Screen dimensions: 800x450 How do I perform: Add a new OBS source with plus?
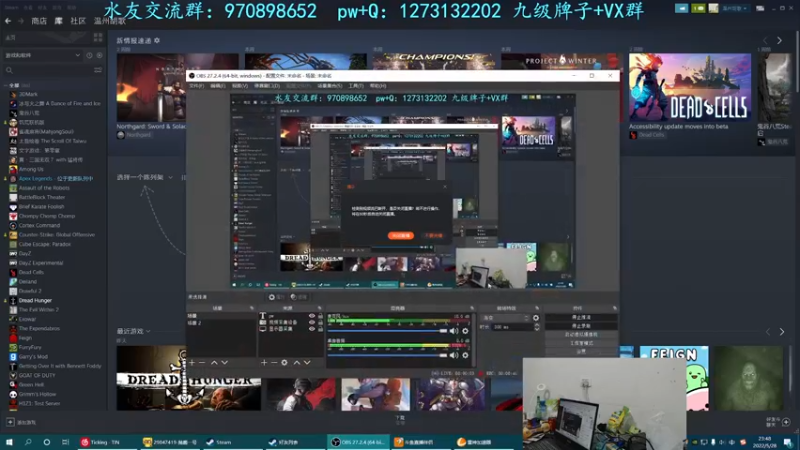[x=264, y=362]
